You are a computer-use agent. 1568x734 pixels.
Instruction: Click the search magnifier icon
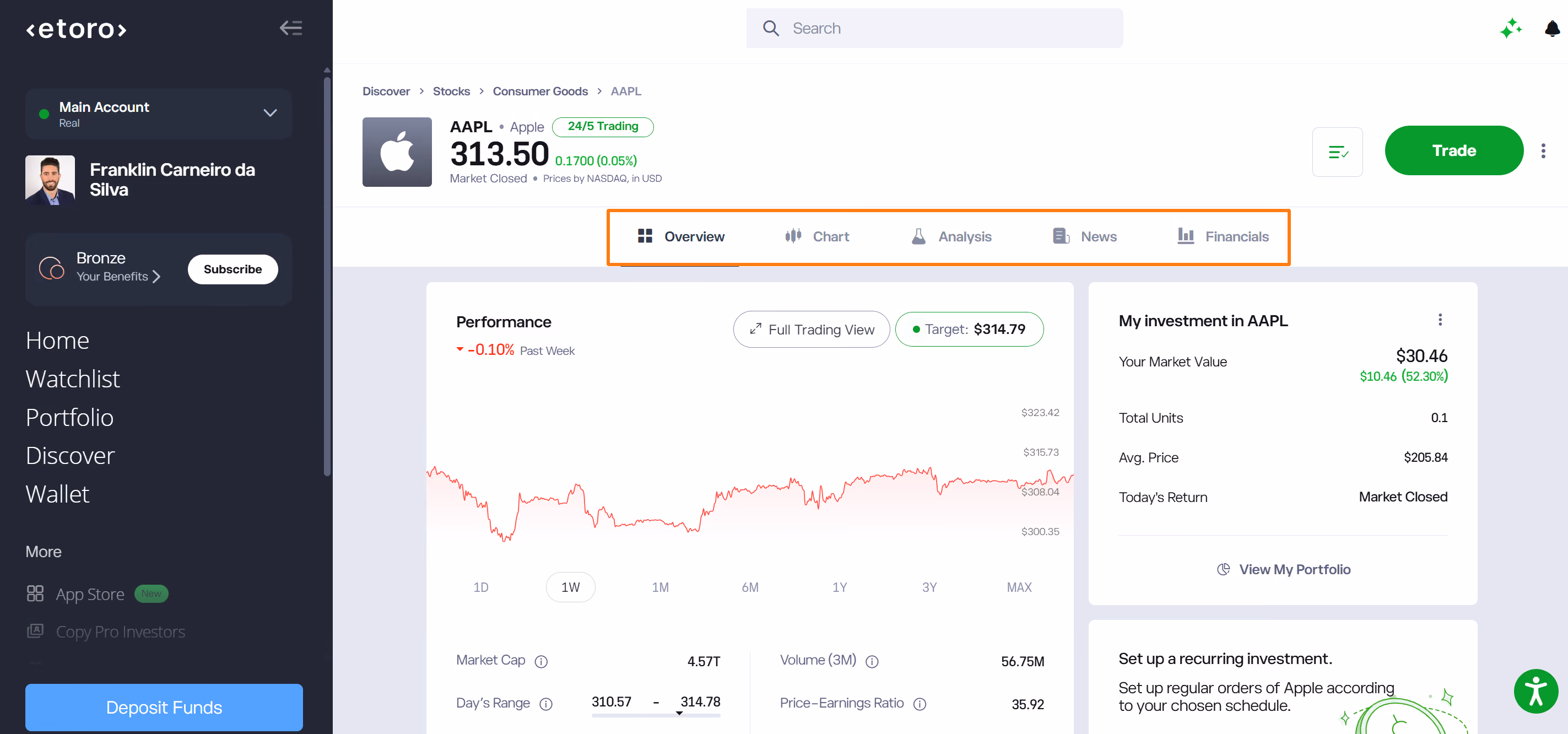(771, 28)
